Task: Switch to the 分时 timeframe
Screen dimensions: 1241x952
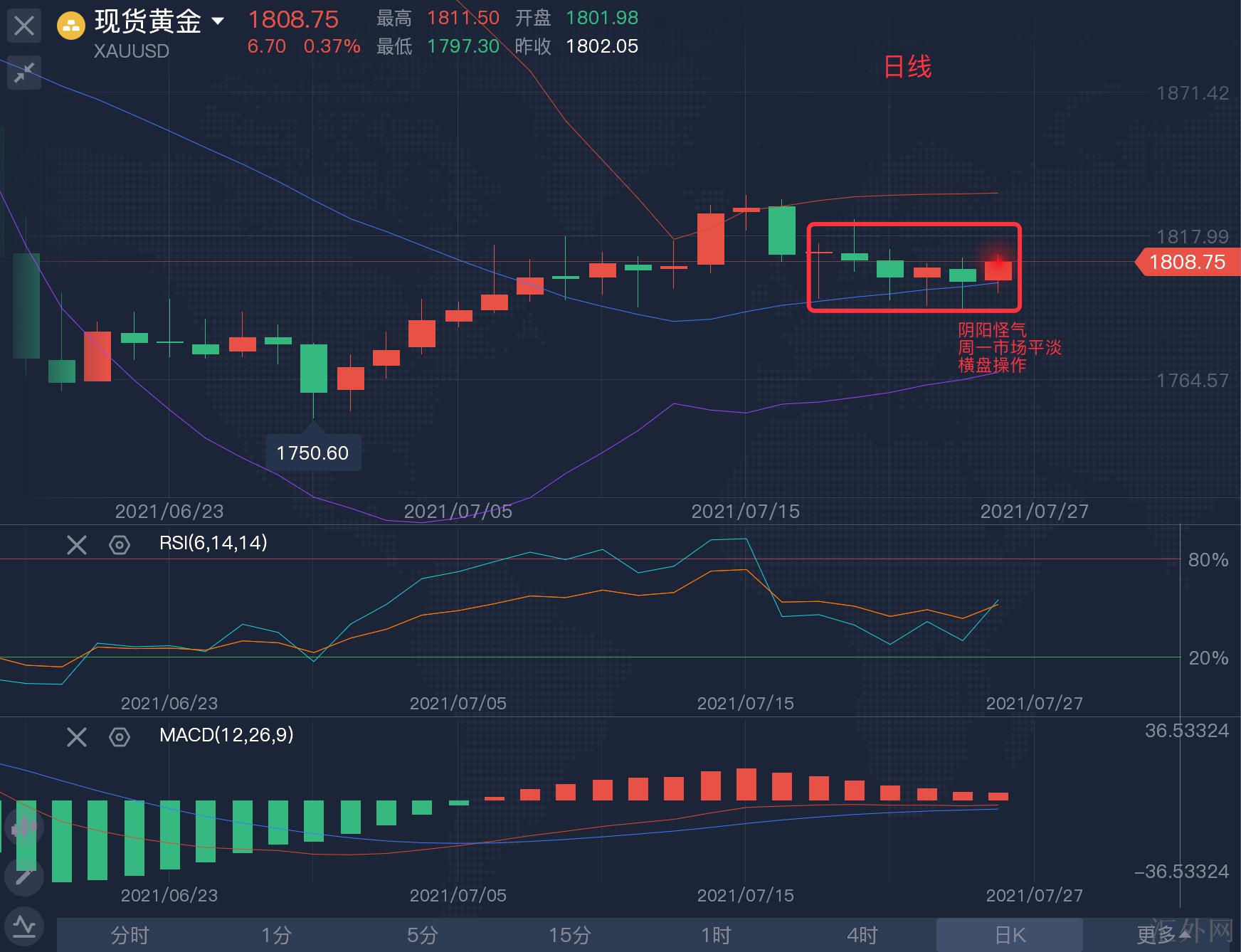Action: (130, 934)
